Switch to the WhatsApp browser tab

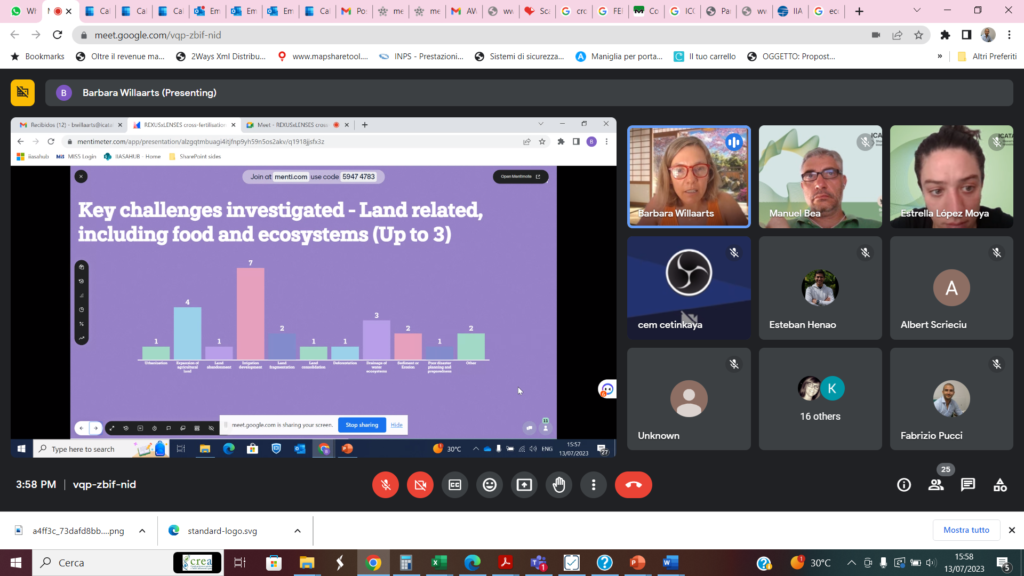pyautogui.click(x=23, y=11)
